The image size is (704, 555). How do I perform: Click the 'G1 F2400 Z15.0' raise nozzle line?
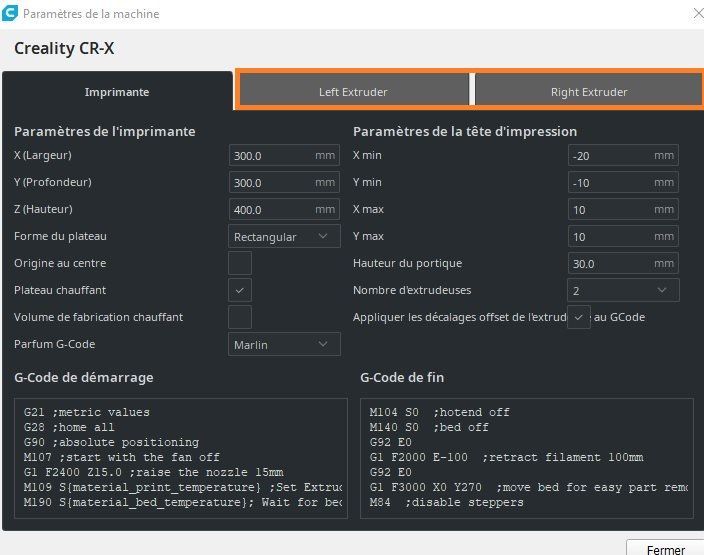154,472
